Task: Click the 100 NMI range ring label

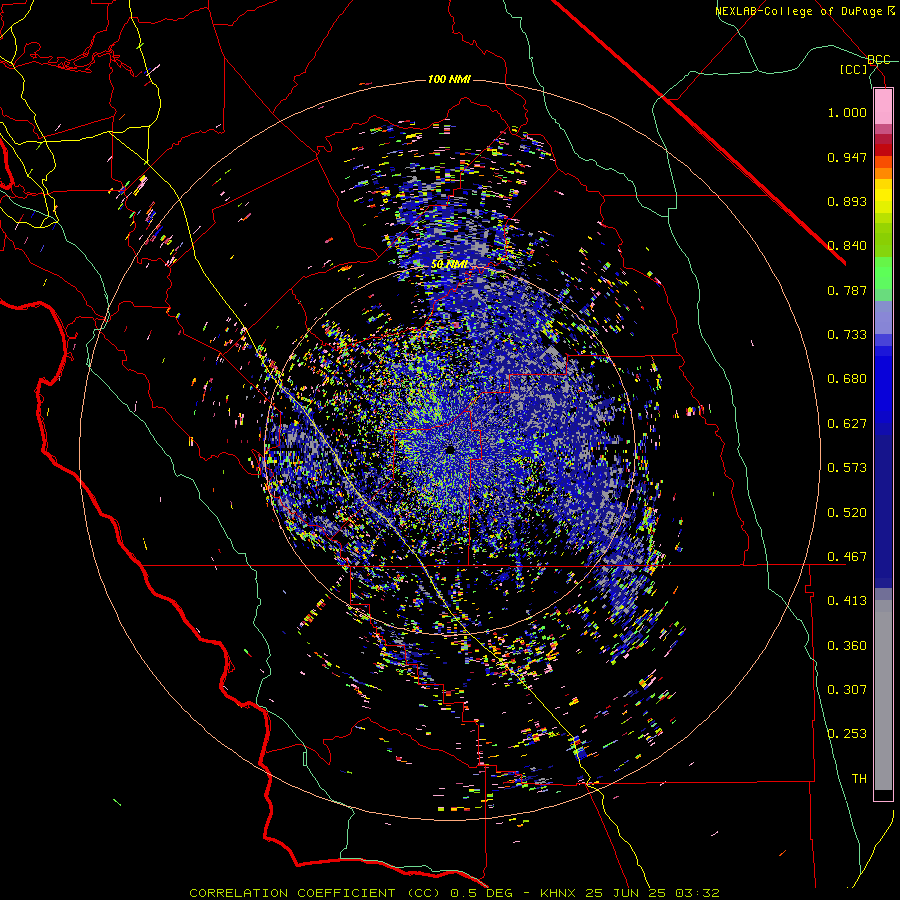Action: click(449, 79)
